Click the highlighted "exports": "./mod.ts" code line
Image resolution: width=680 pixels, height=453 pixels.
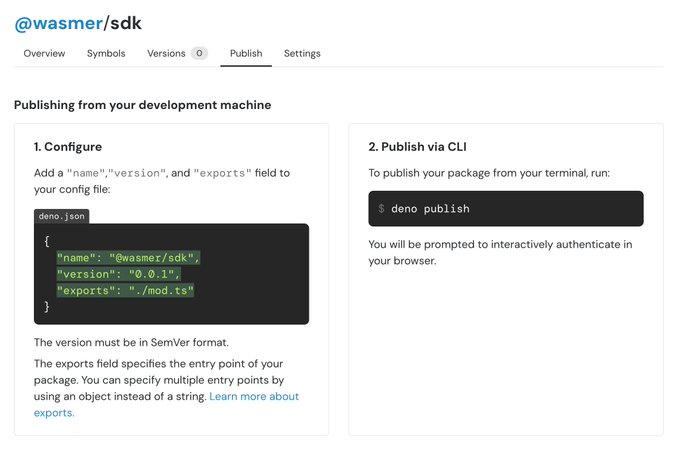coord(125,290)
